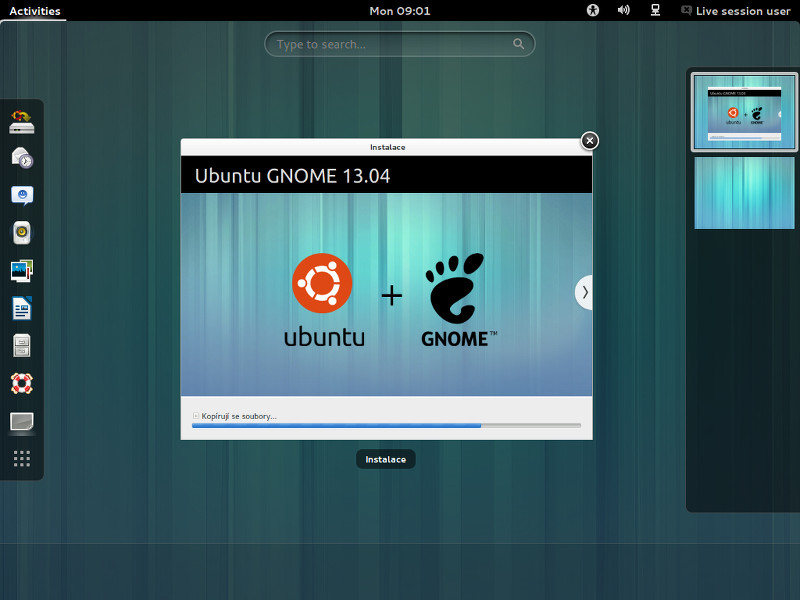Image resolution: width=800 pixels, height=600 pixels.
Task: Switch to the empty second workspace
Action: point(744,192)
